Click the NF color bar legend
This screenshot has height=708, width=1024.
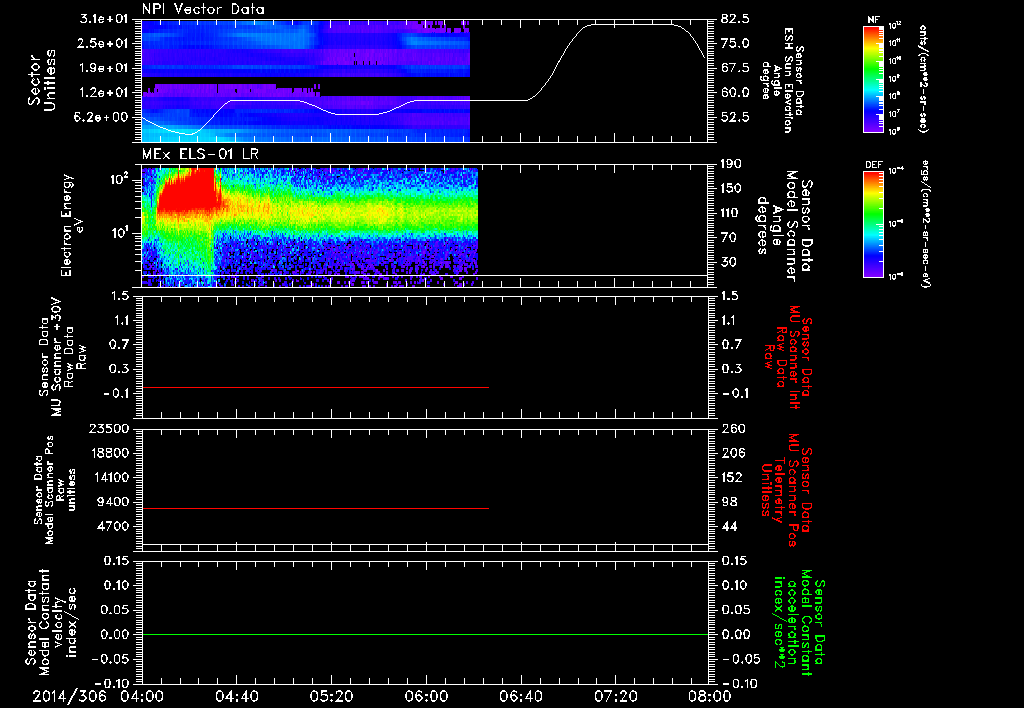pos(874,79)
